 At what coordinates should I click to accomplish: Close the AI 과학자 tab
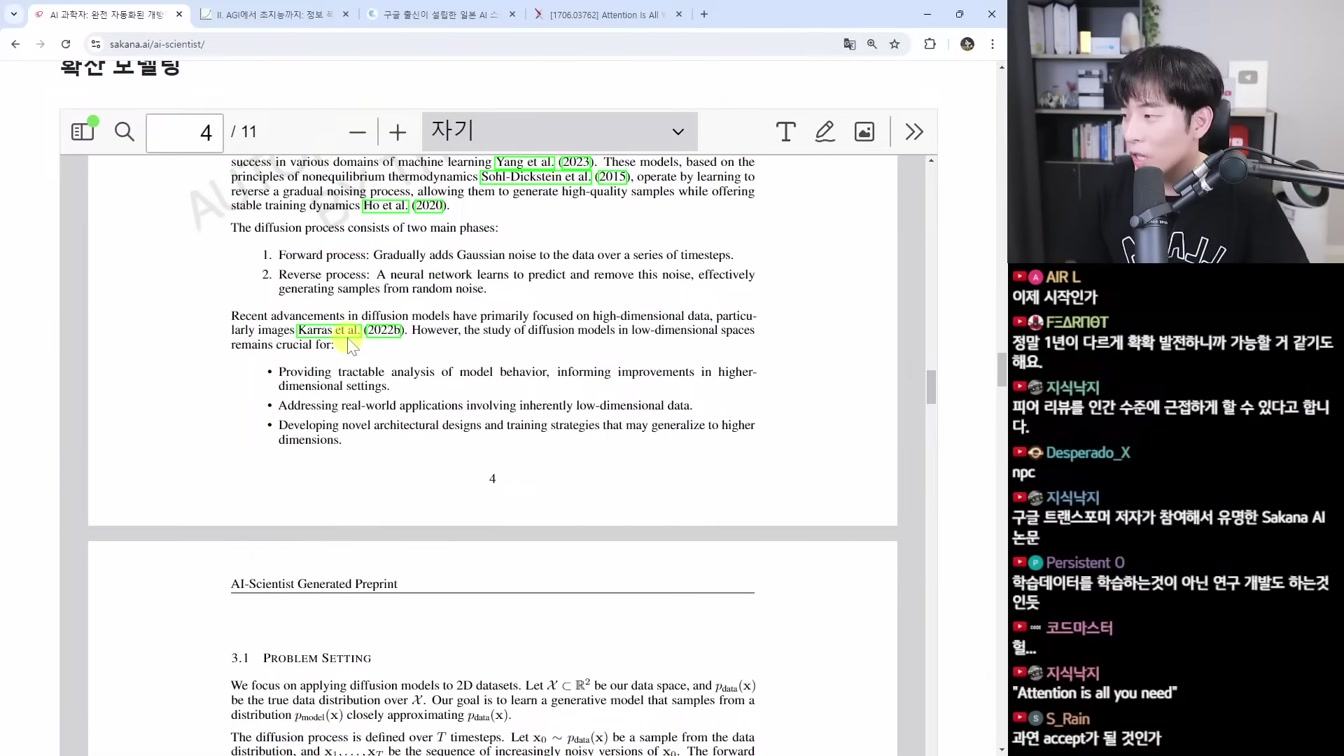179,15
